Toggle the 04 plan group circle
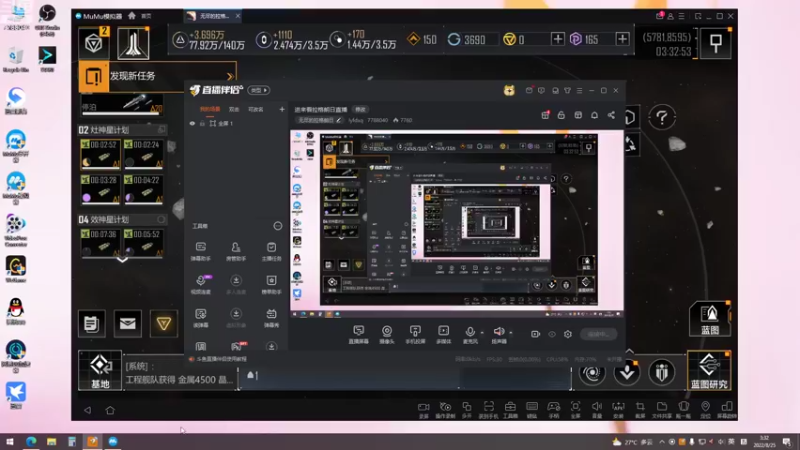 pos(161,219)
